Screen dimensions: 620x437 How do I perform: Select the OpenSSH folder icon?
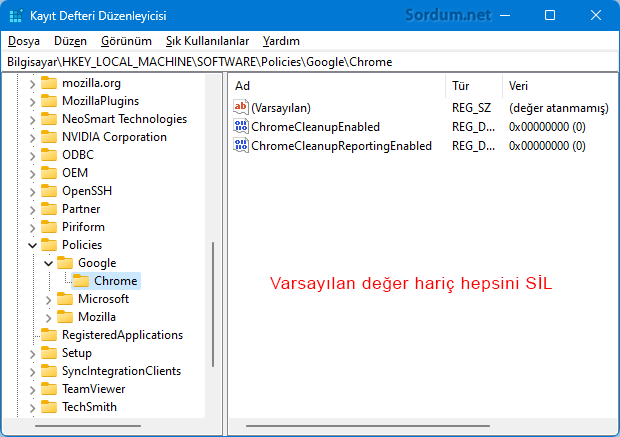49,191
